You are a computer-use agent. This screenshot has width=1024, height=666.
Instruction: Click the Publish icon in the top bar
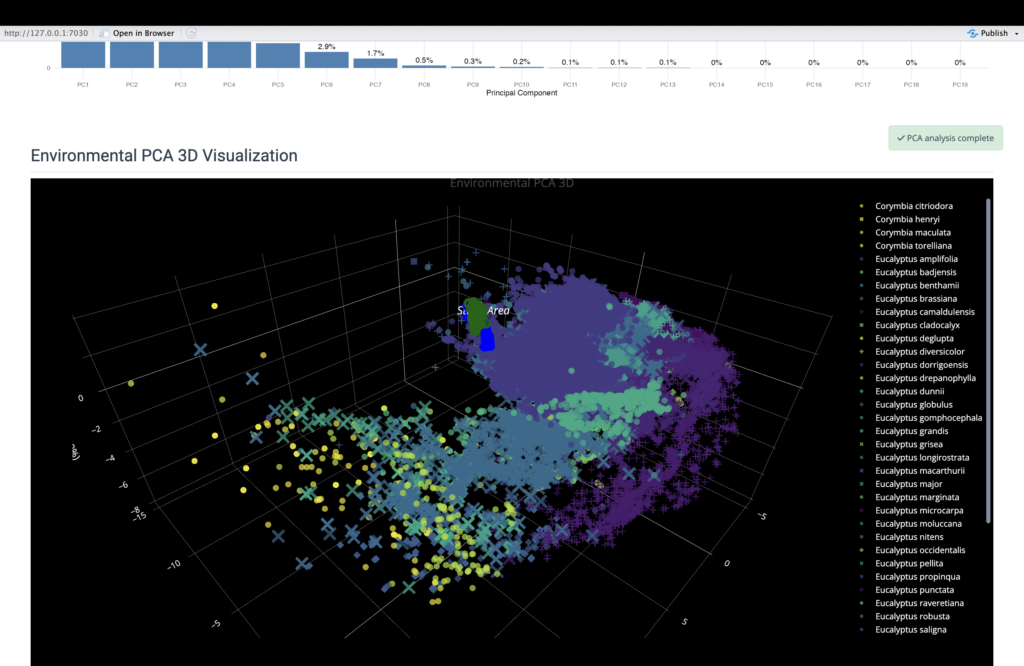972,33
